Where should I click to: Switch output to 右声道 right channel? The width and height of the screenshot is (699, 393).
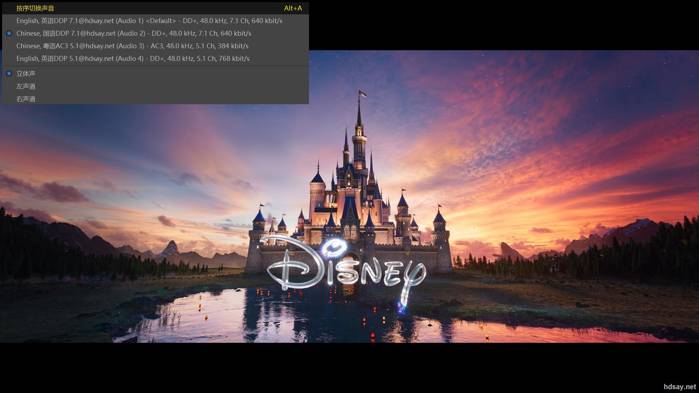[x=155, y=98]
